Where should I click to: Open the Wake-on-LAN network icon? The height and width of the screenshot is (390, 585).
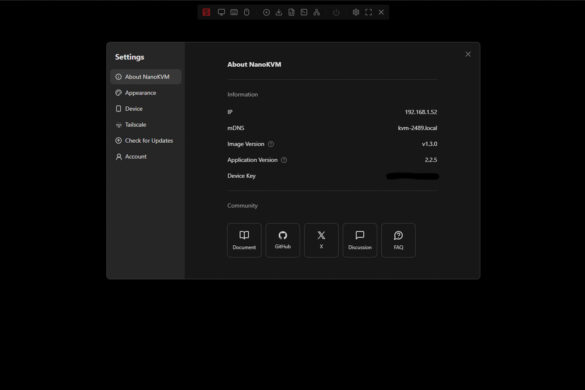(x=317, y=12)
